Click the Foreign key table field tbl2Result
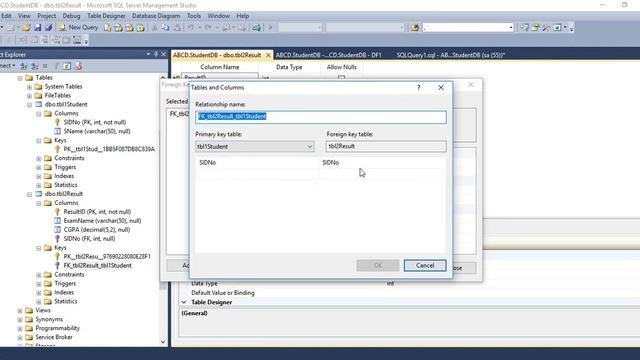640x360 pixels. click(x=386, y=147)
